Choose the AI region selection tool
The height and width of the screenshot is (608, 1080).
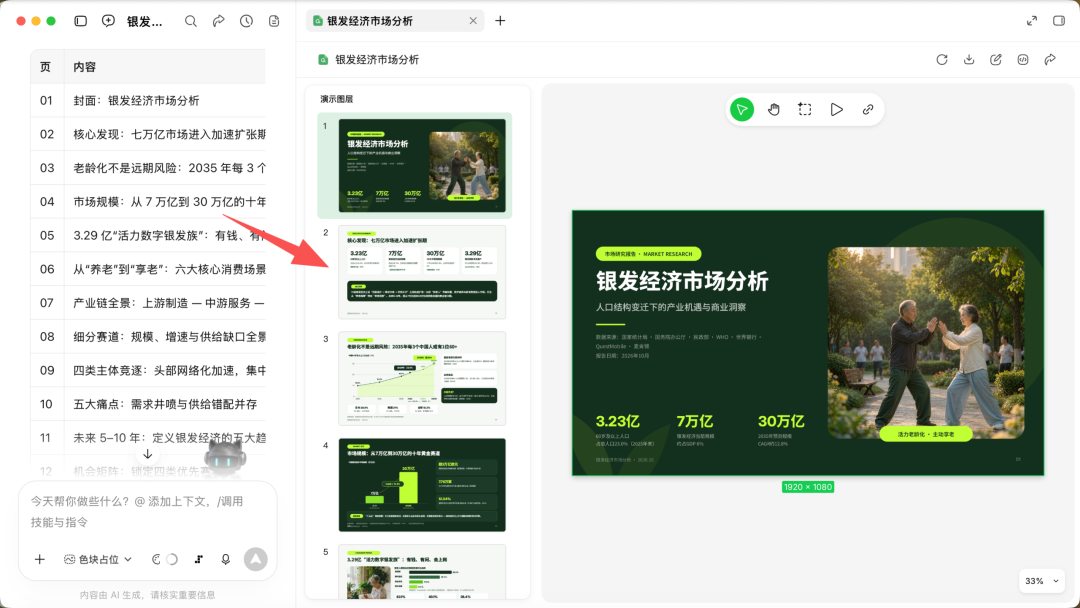[804, 109]
